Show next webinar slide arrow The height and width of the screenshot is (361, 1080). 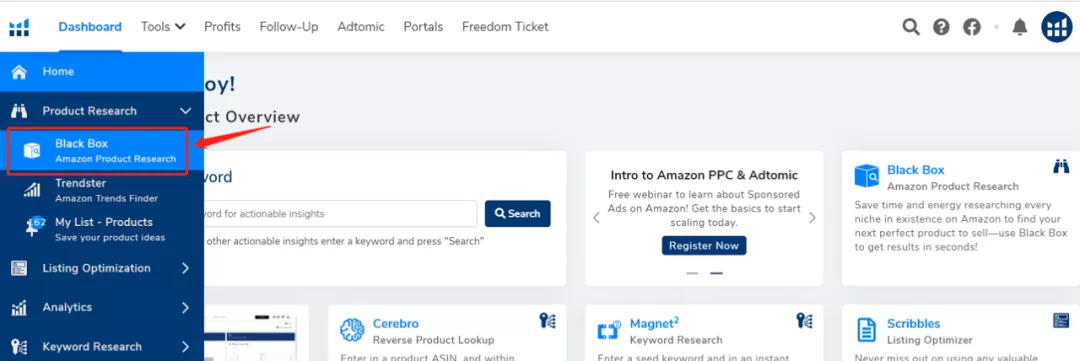812,218
